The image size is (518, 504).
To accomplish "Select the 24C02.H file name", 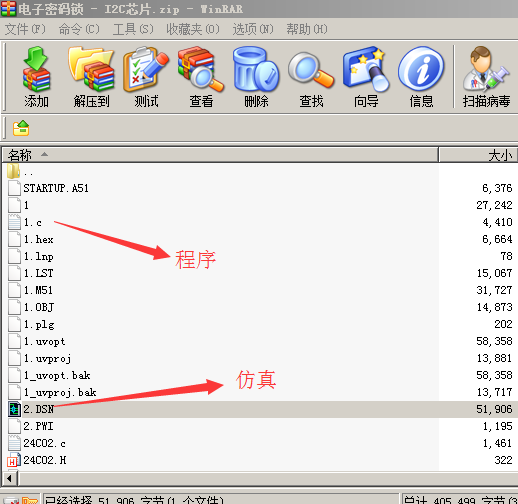I will point(45,460).
